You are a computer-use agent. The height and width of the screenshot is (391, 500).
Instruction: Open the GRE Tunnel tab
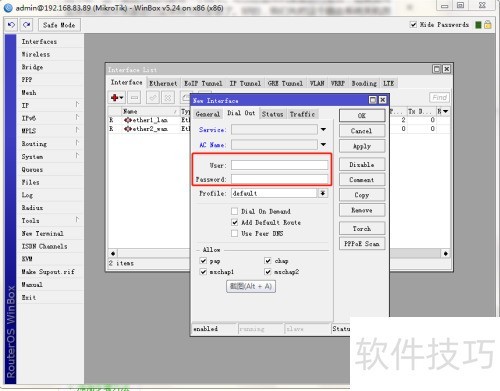coord(285,83)
